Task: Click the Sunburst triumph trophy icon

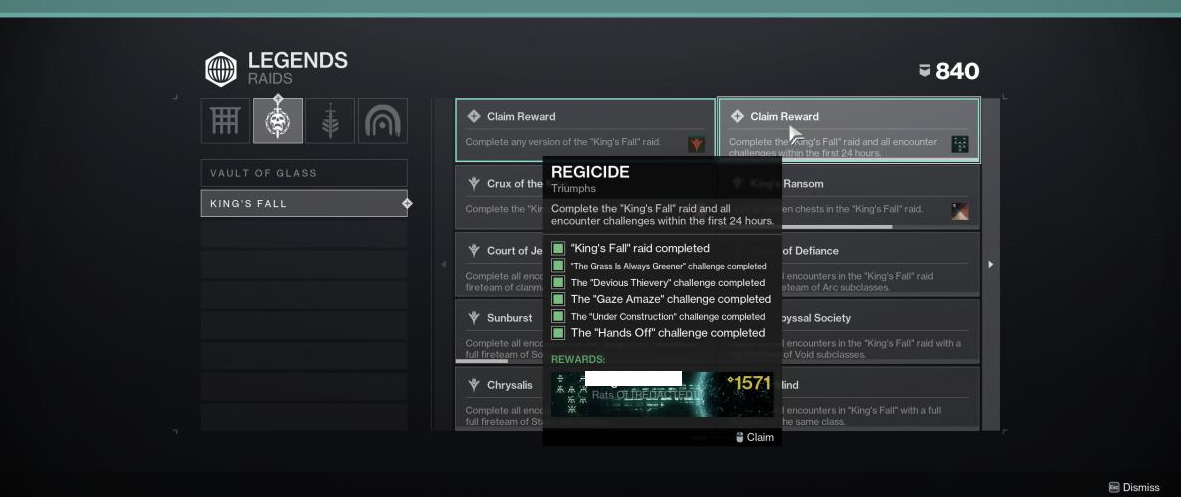Action: tap(474, 318)
